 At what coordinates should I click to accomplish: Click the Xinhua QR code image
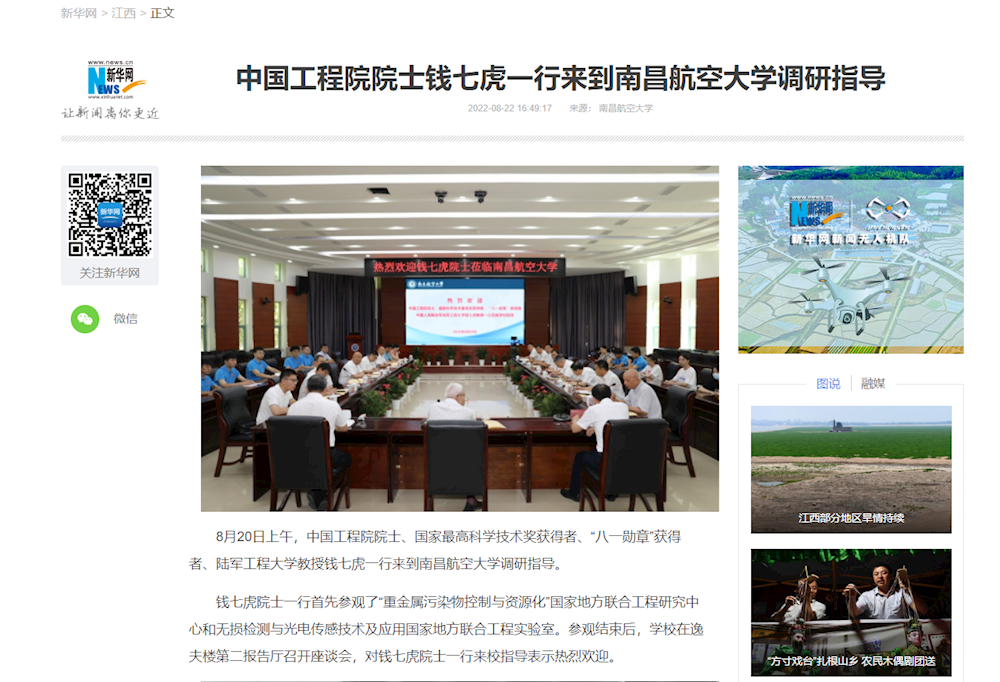click(x=110, y=214)
